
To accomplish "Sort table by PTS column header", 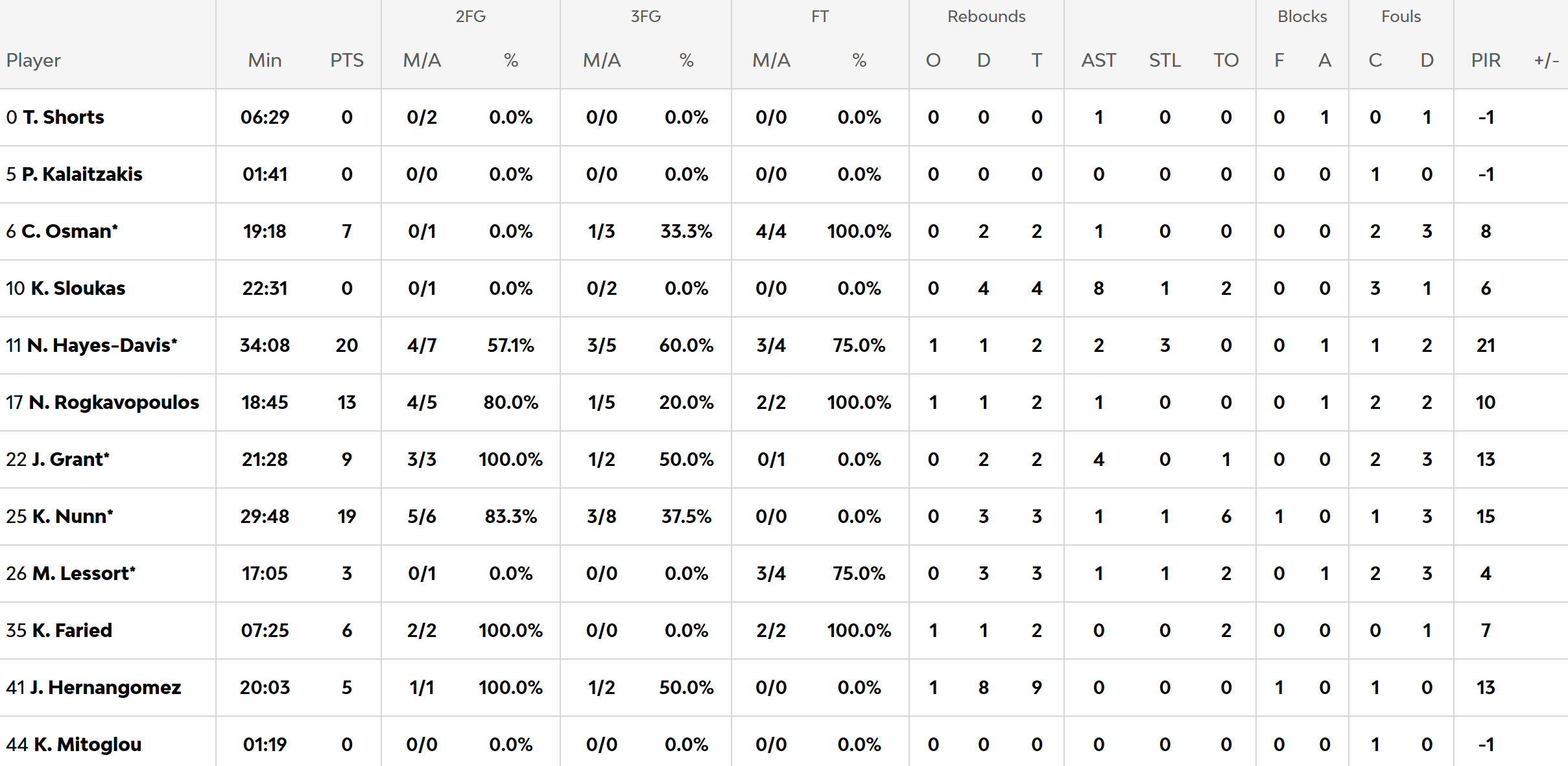I will coord(347,60).
